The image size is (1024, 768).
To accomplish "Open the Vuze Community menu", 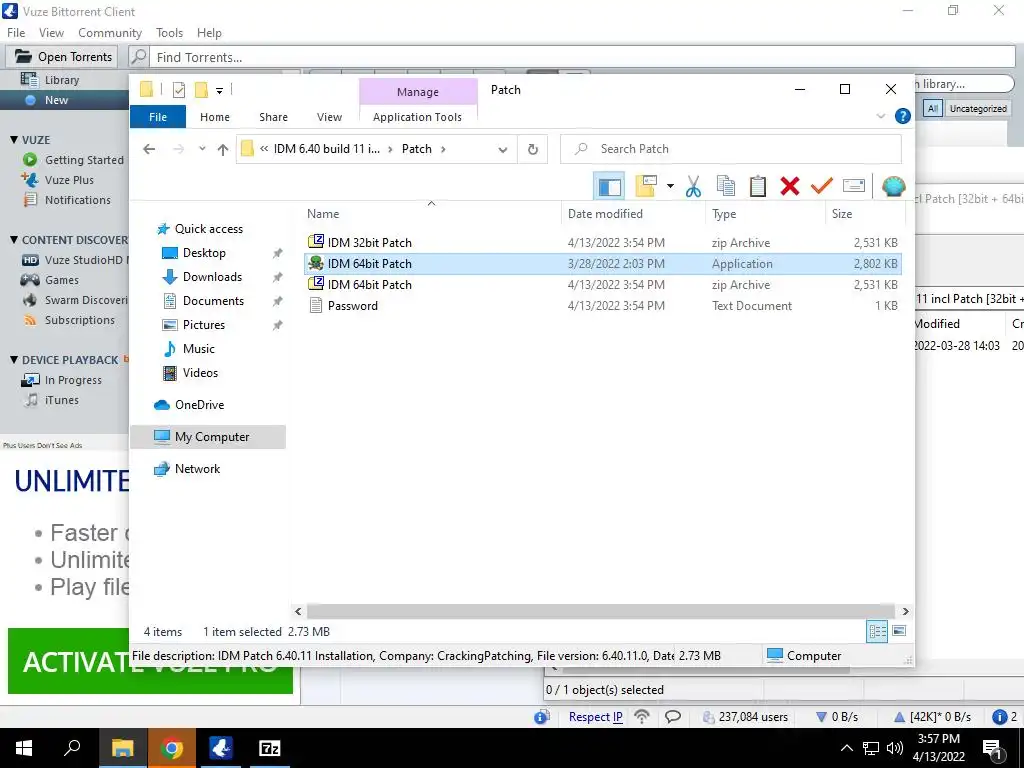I will 110,33.
